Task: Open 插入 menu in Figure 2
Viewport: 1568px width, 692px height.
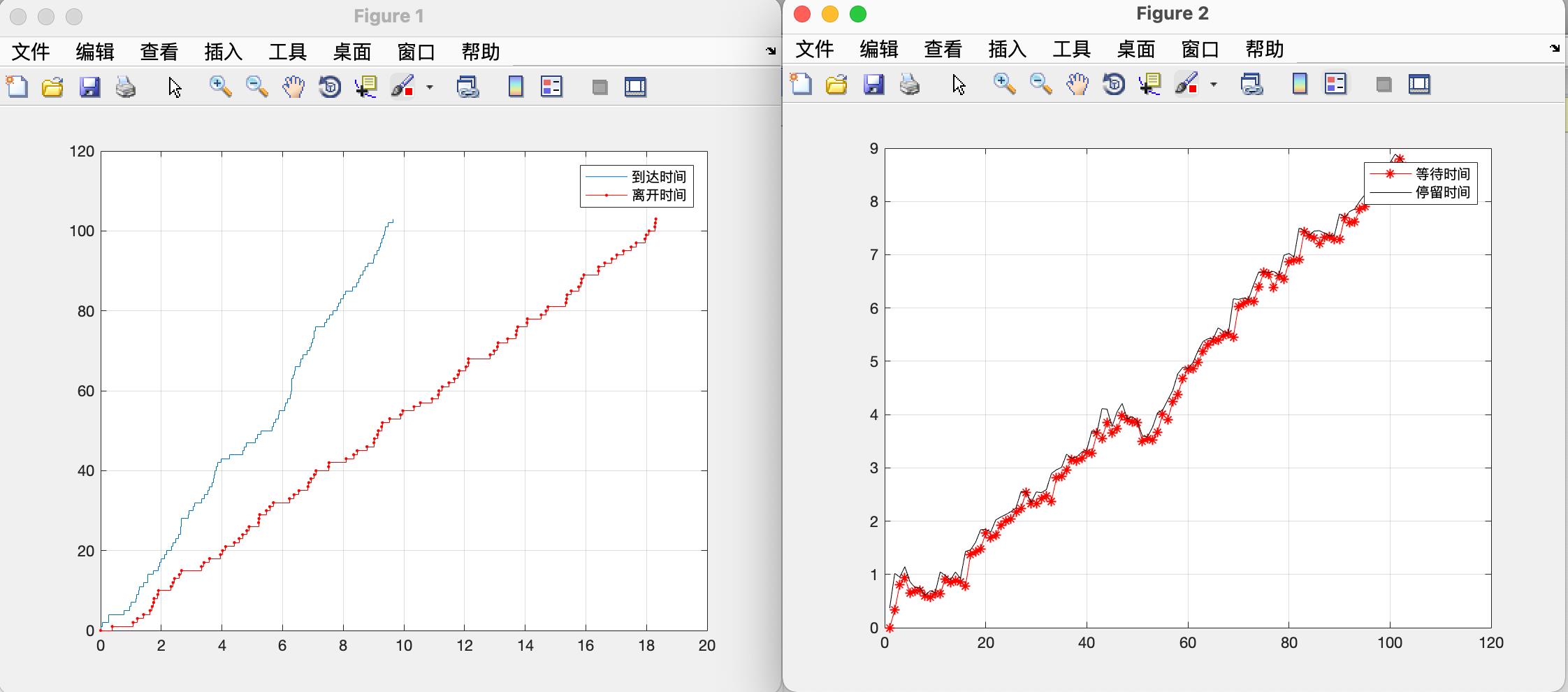Action: (1008, 49)
